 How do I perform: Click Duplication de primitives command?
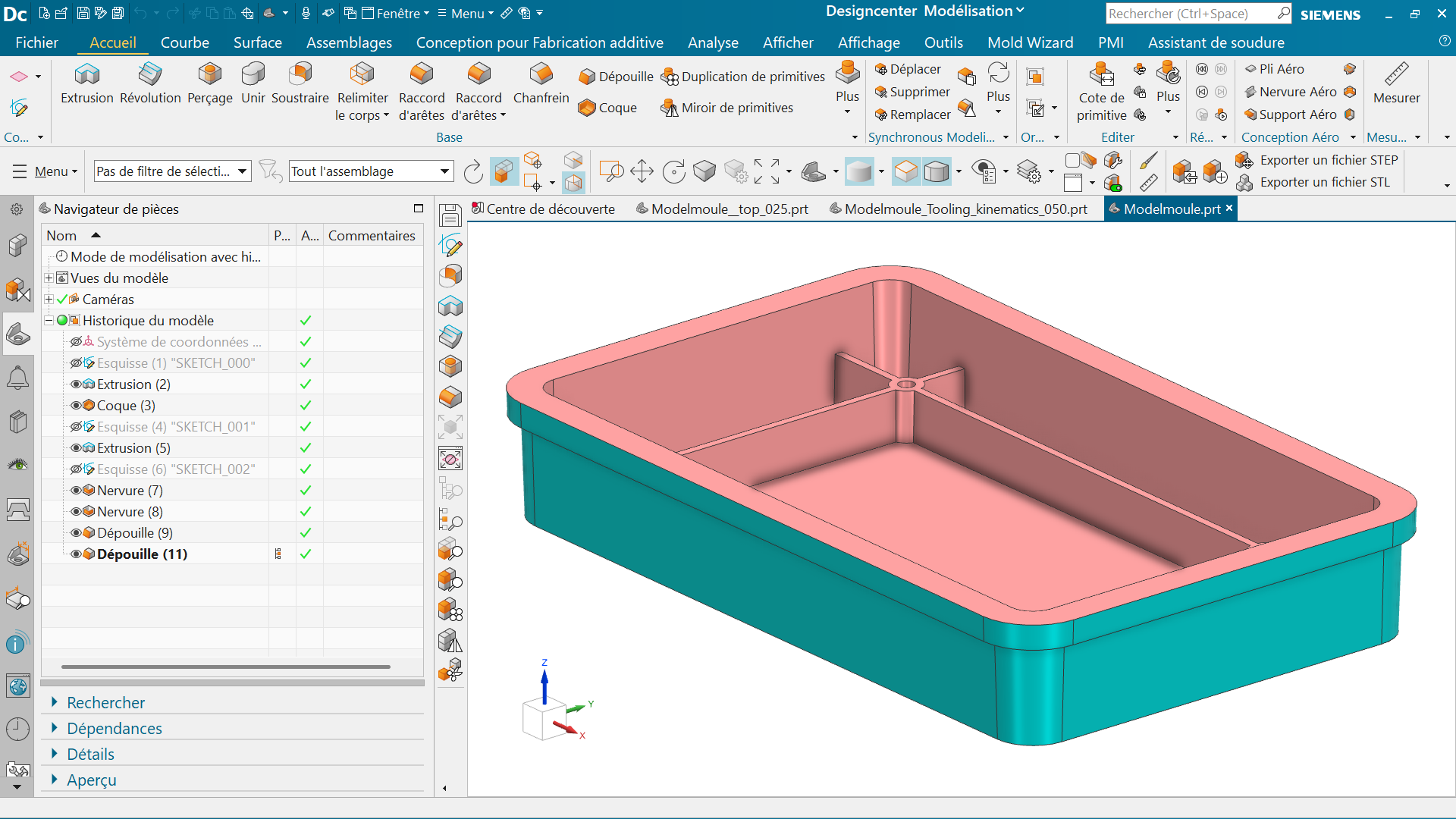(743, 77)
